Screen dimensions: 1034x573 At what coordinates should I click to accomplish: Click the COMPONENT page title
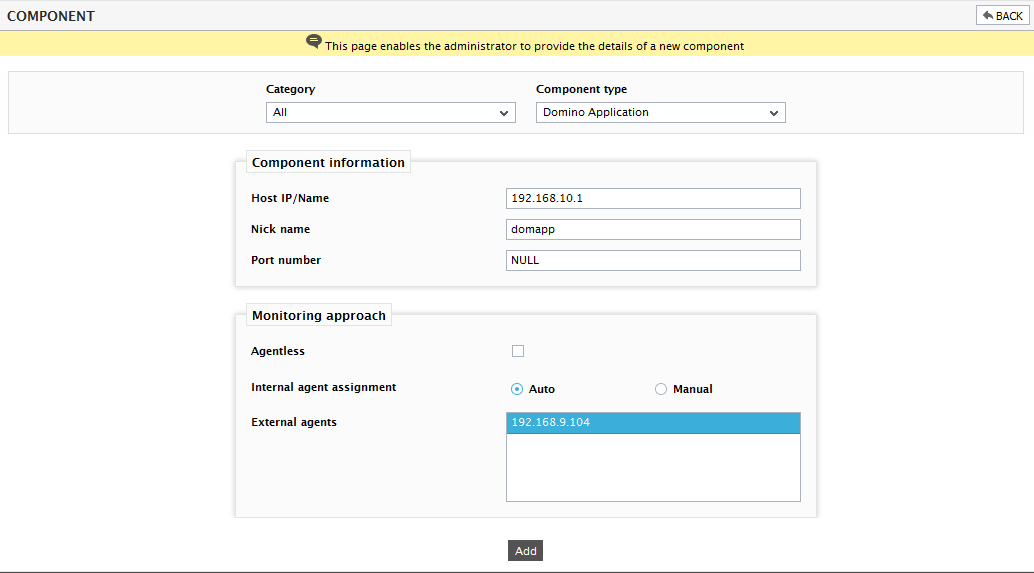(x=51, y=16)
